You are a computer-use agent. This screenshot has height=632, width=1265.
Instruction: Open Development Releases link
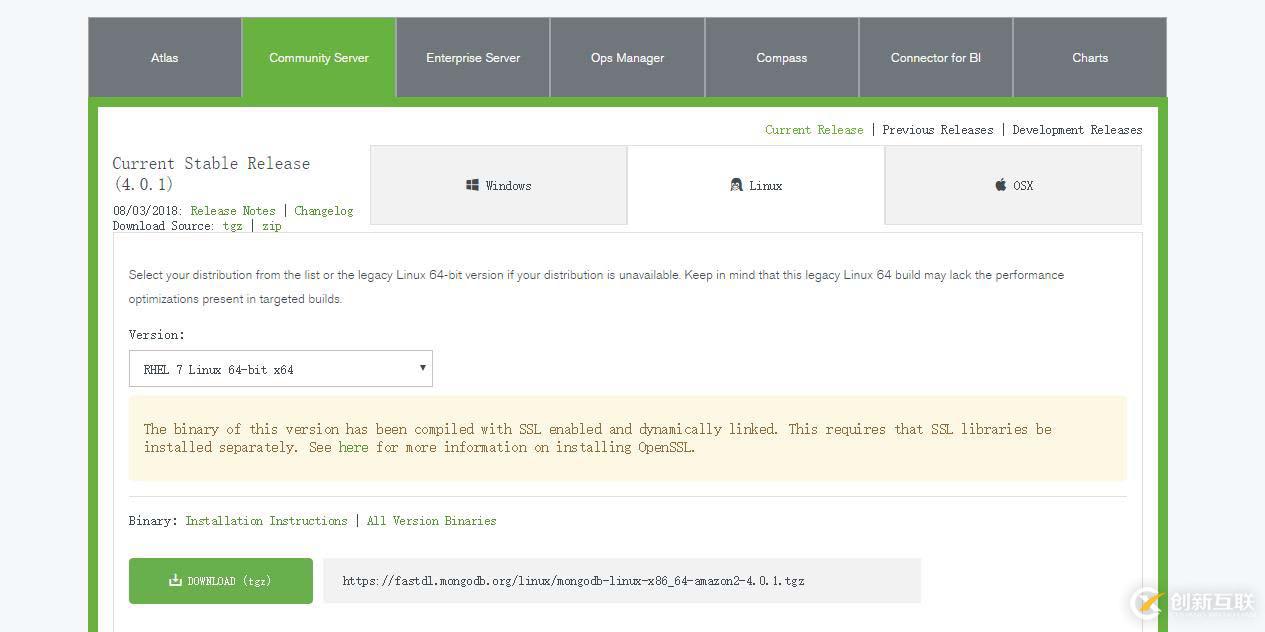click(x=1077, y=130)
